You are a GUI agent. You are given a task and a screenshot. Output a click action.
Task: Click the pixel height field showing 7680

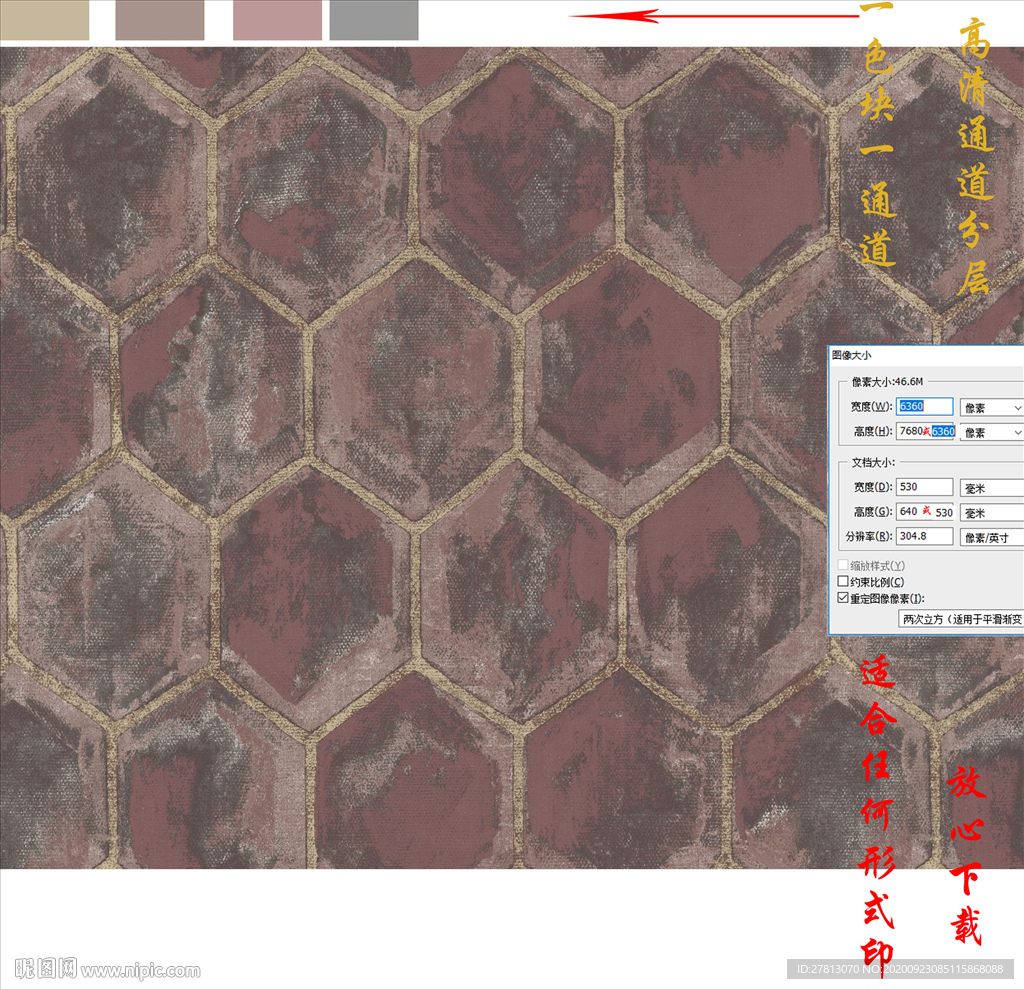924,431
